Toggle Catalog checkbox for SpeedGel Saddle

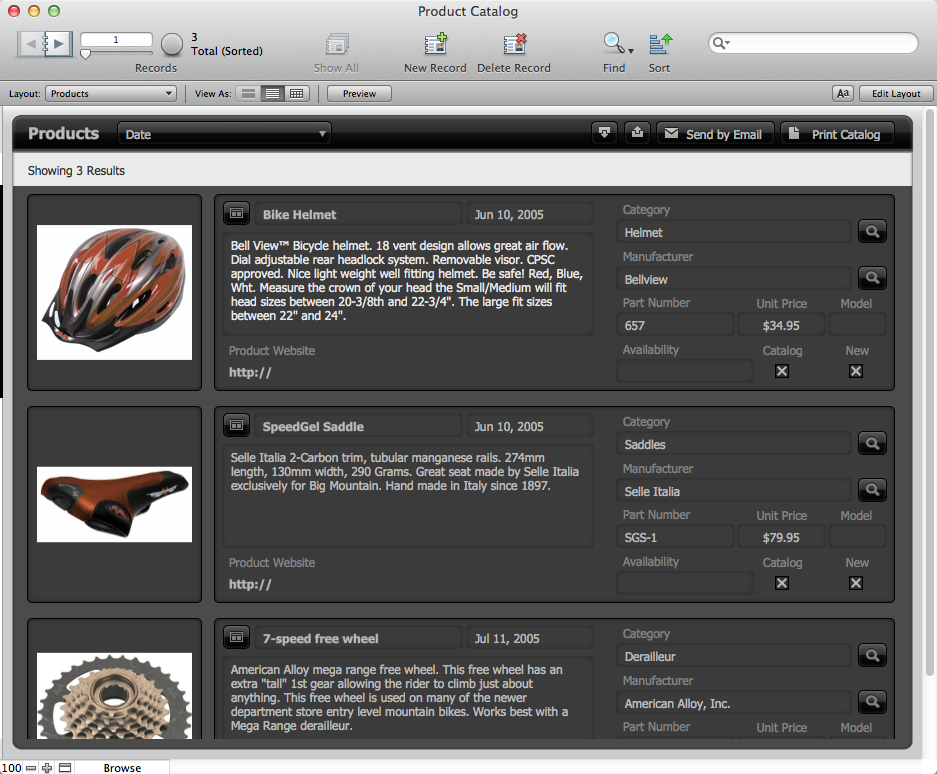[782, 583]
